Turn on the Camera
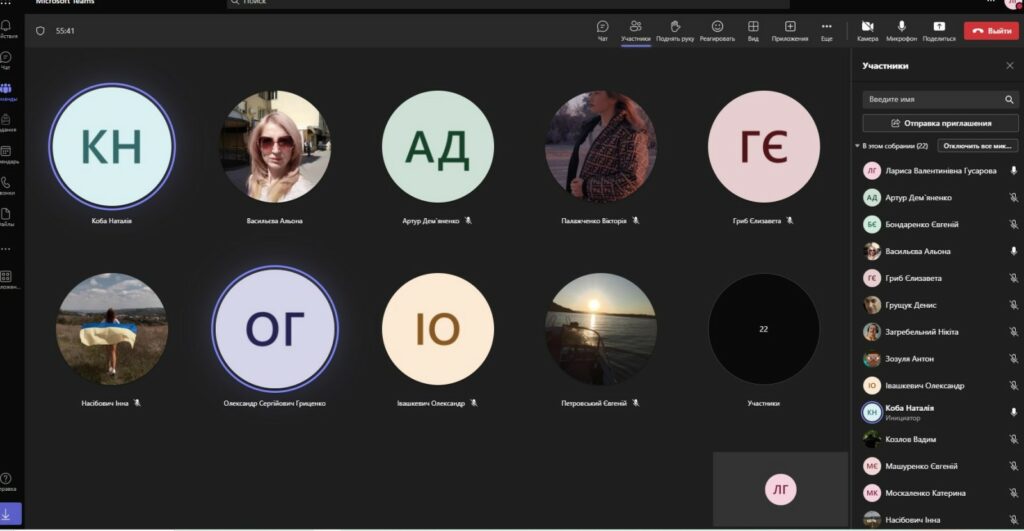1024x531 pixels. coord(867,30)
